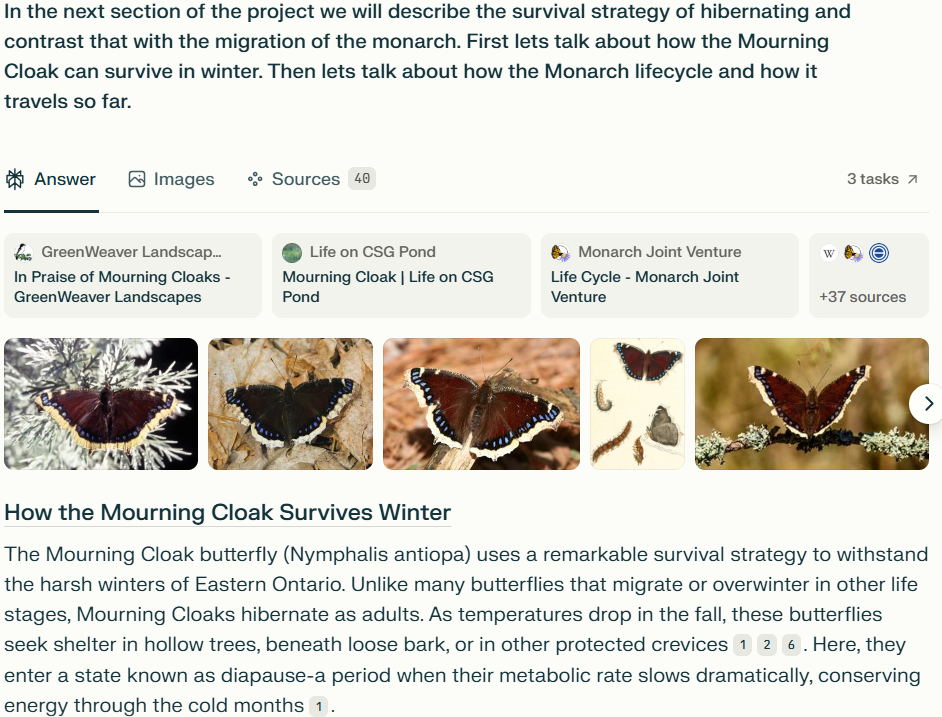Viewport: 942px width, 717px height.
Task: Open Mourning Cloak Life on CSG Pond source
Action: tap(387, 287)
